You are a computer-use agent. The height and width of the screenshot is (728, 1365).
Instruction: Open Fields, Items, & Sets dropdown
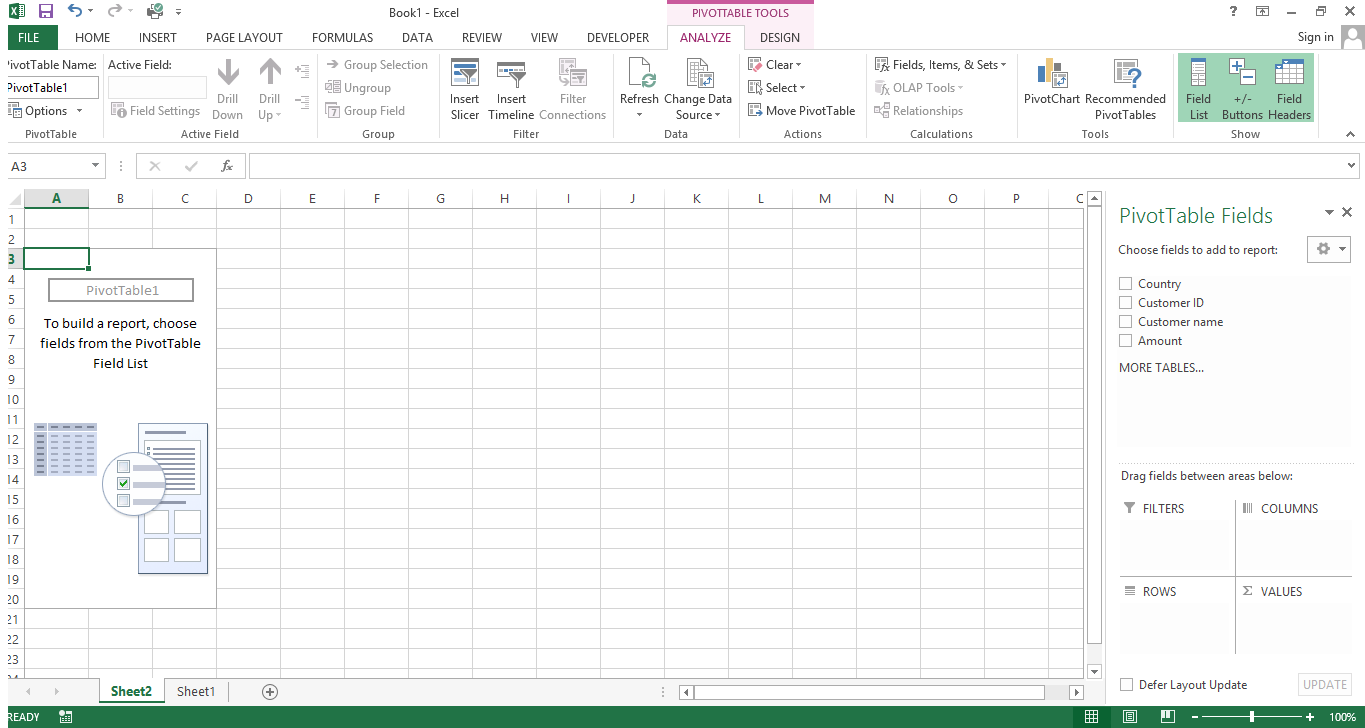940,65
